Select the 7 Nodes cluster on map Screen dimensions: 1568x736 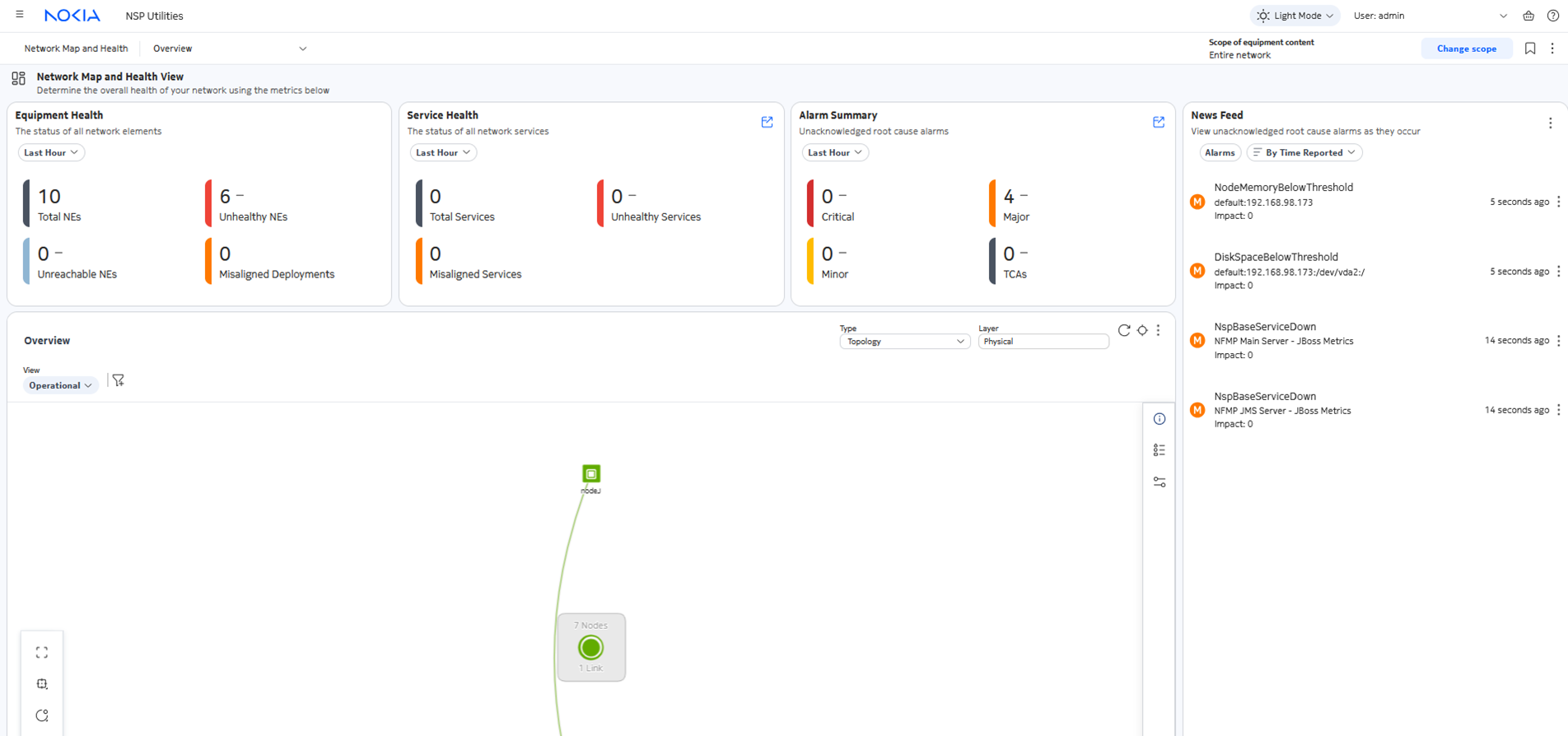(x=590, y=648)
